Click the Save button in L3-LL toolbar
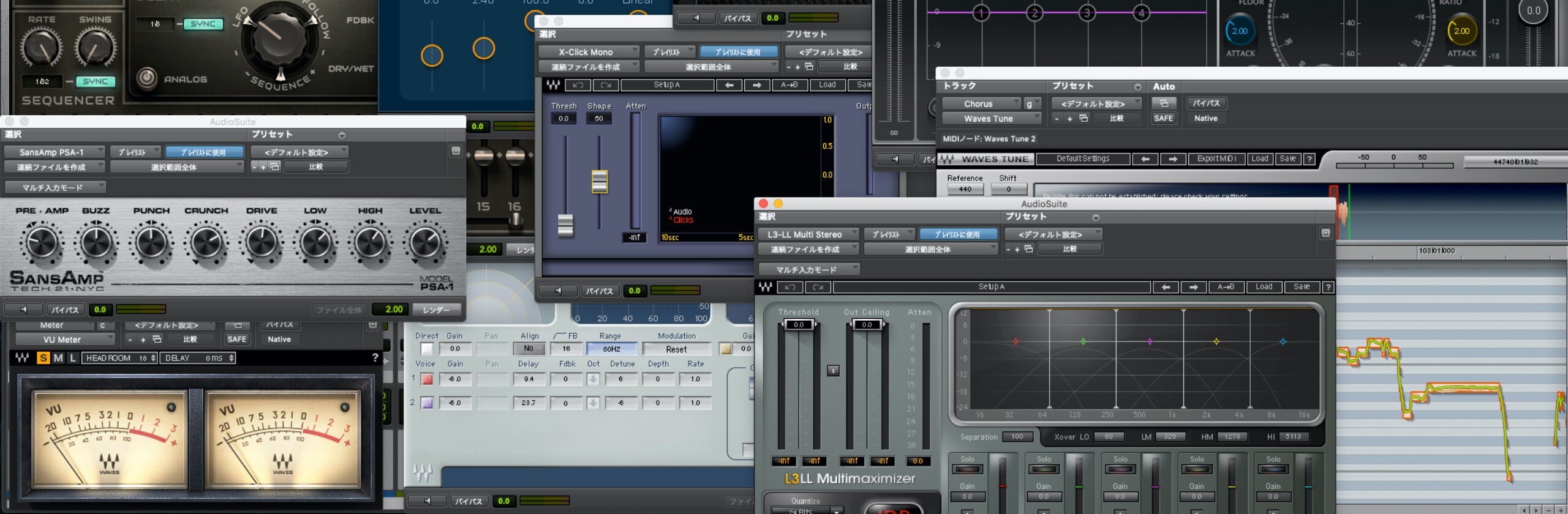The height and width of the screenshot is (514, 1568). click(1302, 287)
